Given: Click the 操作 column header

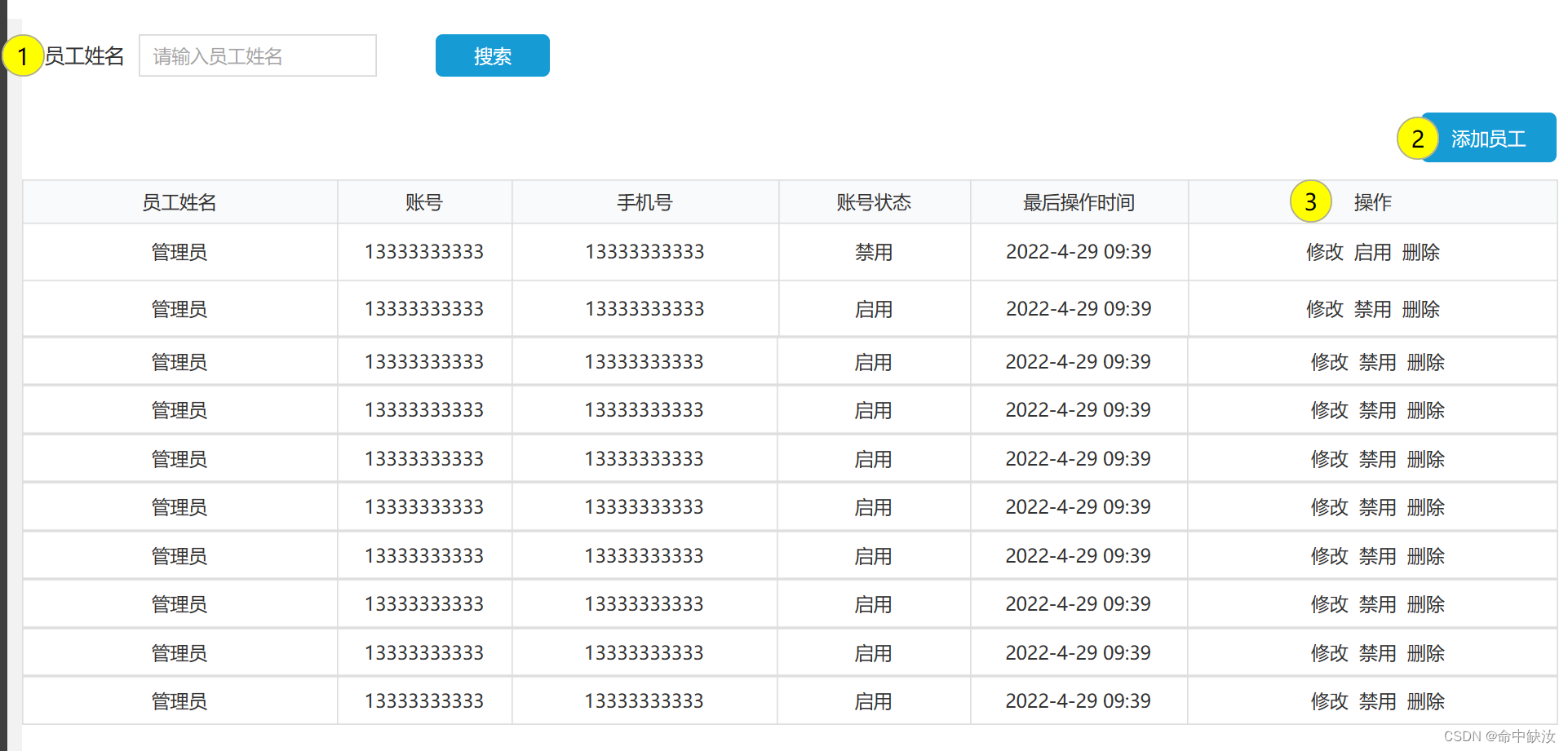Looking at the screenshot, I should tap(1373, 202).
